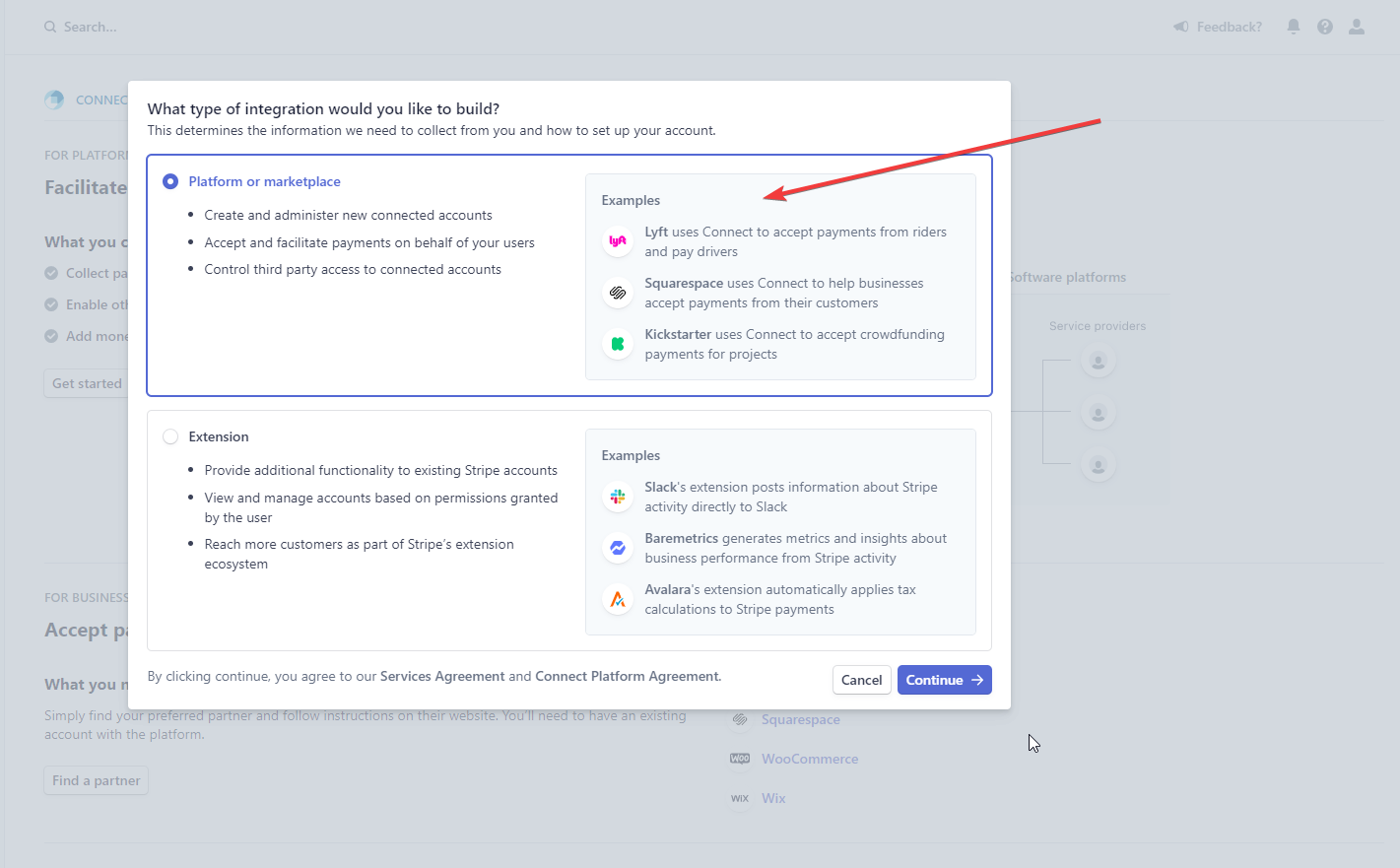The image size is (1400, 868).
Task: Click the Squarespace logo in examples
Action: pos(618,292)
